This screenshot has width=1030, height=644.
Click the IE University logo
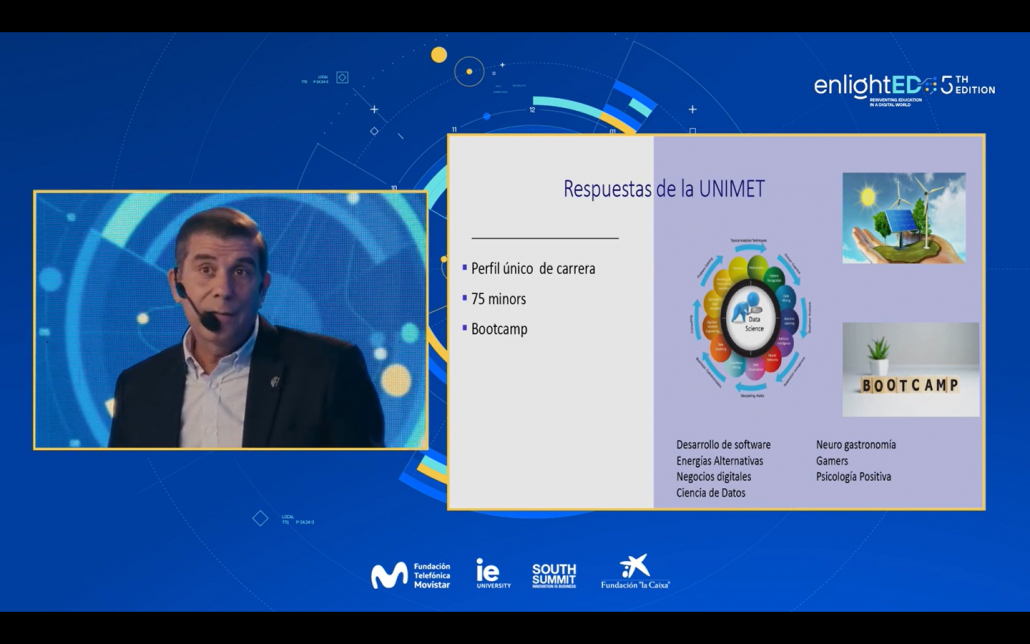tap(493, 574)
